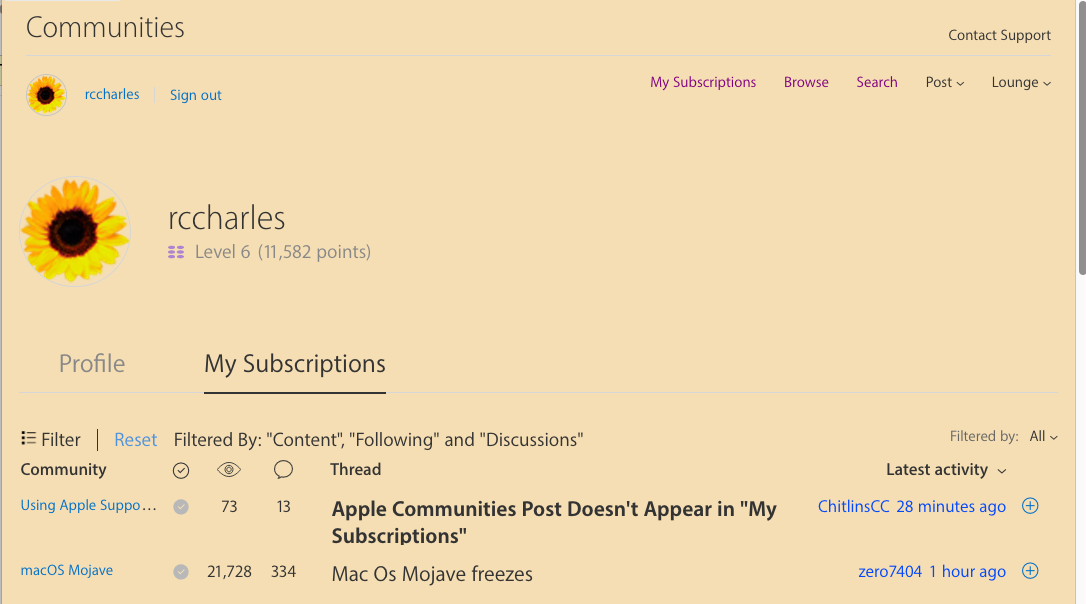Click plus icon for Apple Communities Post thread
This screenshot has width=1086, height=604.
1030,506
